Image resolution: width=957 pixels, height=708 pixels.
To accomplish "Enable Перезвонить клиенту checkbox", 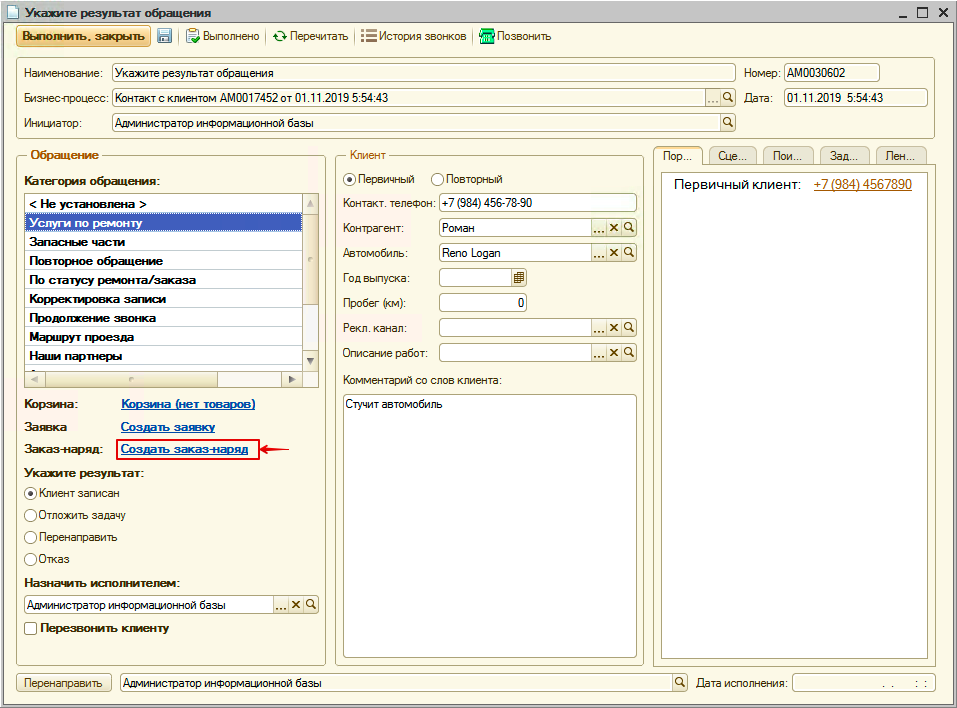I will click(31, 629).
